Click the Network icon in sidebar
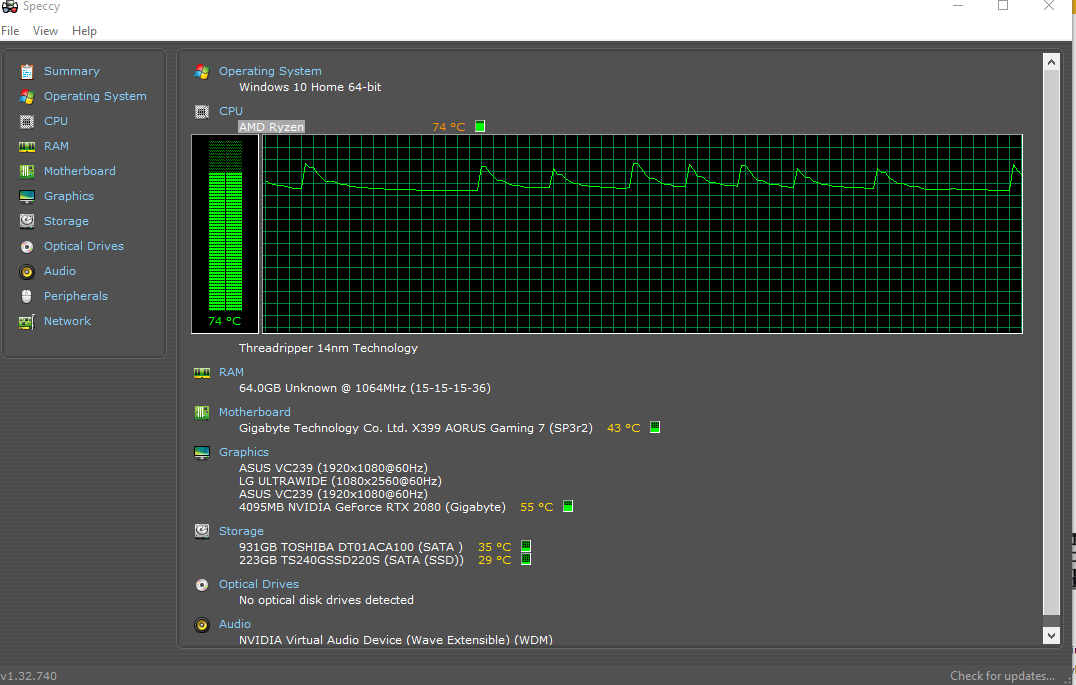 pos(27,322)
